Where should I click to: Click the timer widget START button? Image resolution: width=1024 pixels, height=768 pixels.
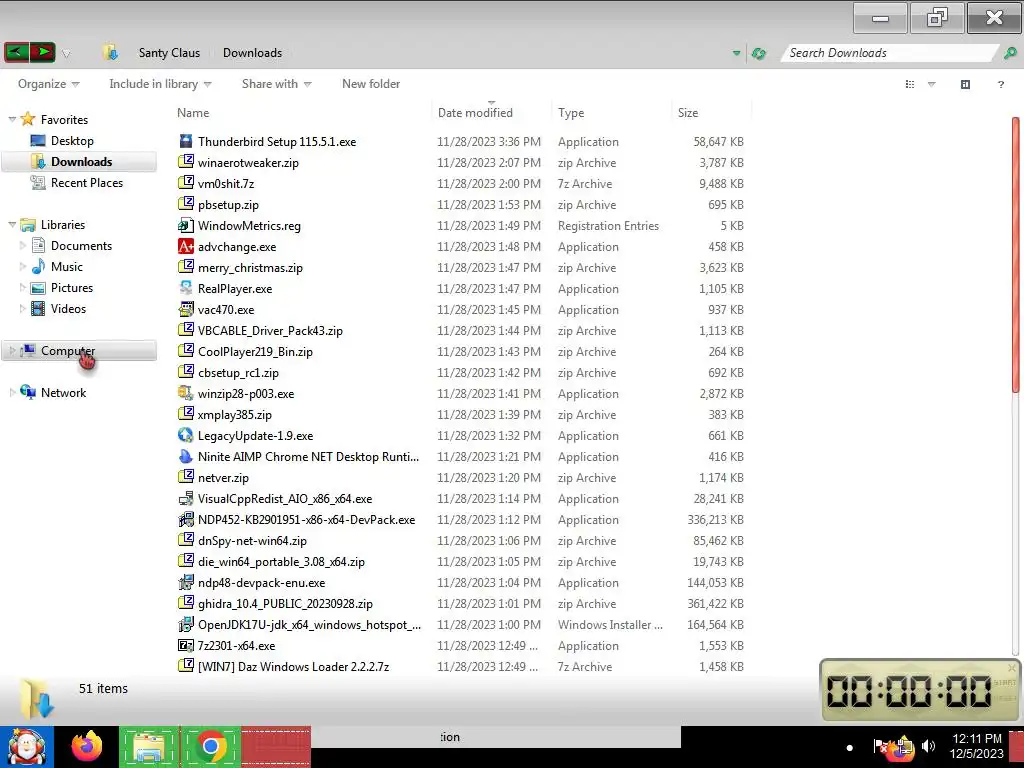(x=1004, y=682)
